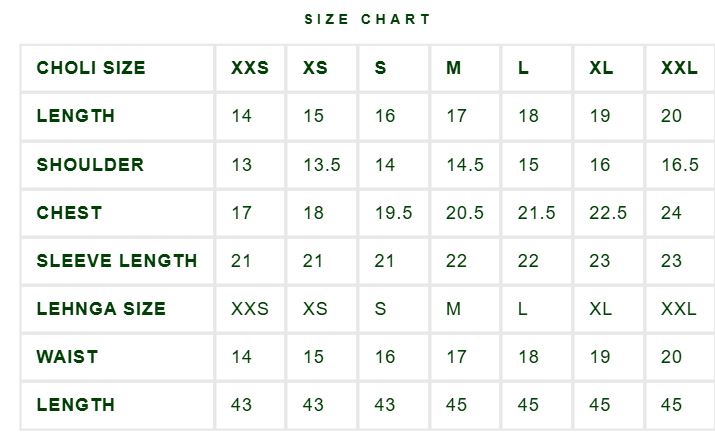Click the shoulder value 13.5 cell
715x443 pixels.
click(x=322, y=165)
